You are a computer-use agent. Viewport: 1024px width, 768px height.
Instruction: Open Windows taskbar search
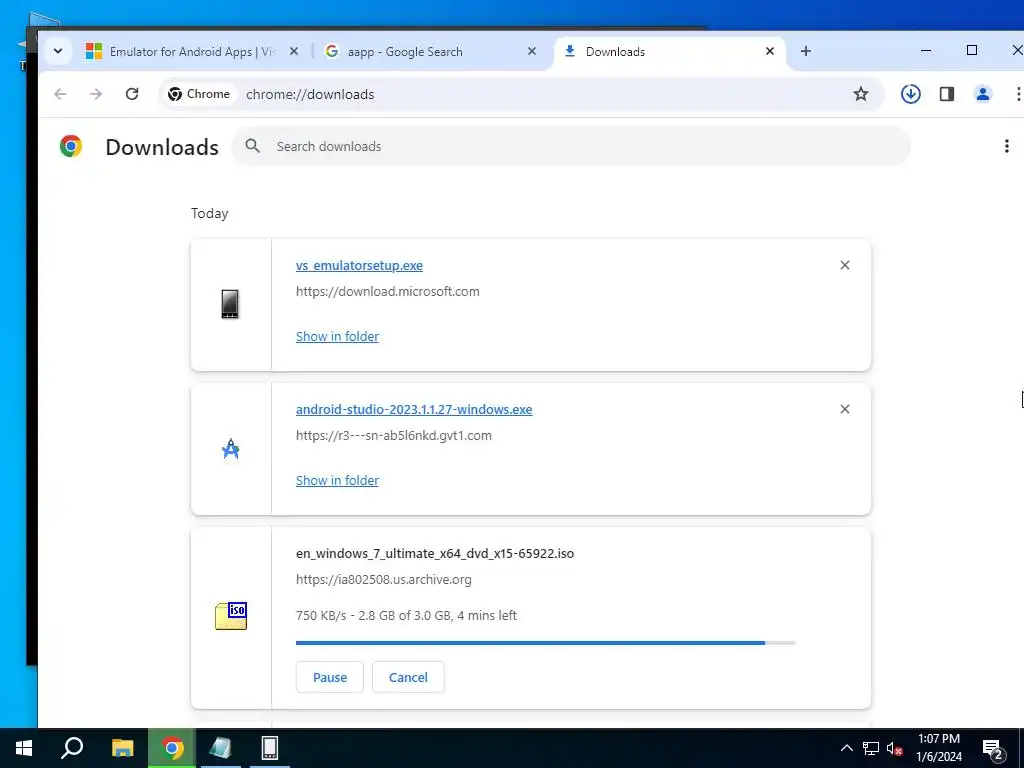click(72, 748)
